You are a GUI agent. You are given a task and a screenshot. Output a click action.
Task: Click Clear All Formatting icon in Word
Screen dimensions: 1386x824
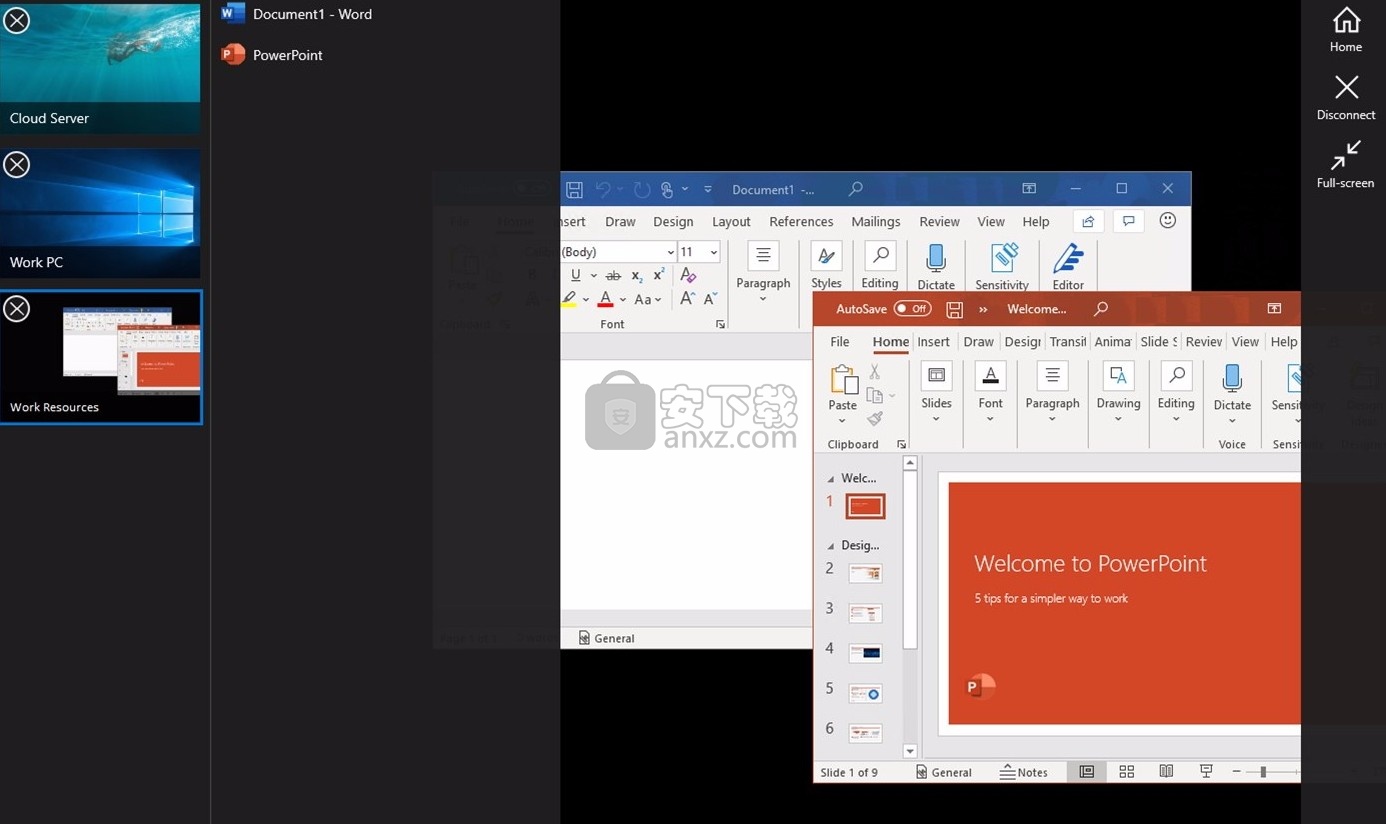coord(688,275)
